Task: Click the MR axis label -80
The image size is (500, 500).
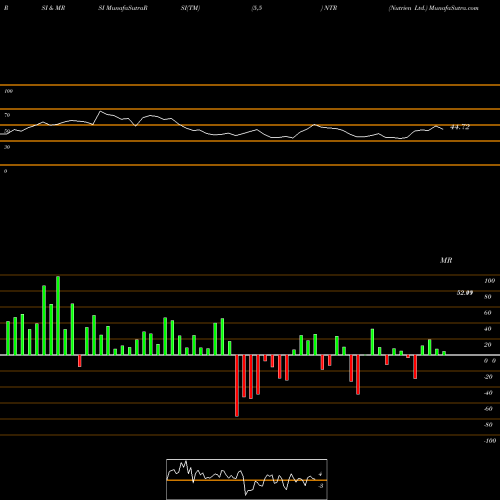Action: coord(488,425)
